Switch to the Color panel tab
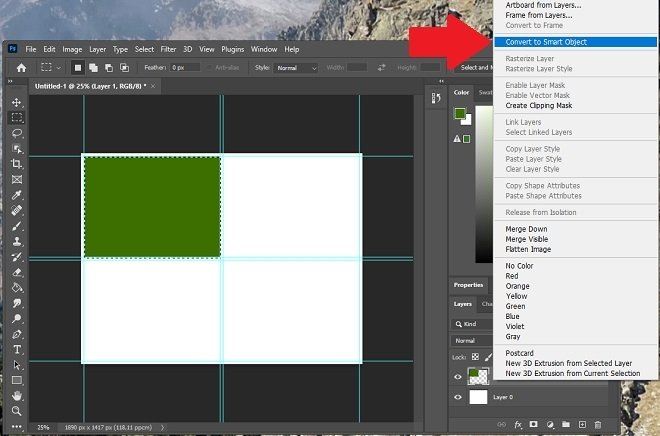This screenshot has width=660, height=436. (461, 92)
